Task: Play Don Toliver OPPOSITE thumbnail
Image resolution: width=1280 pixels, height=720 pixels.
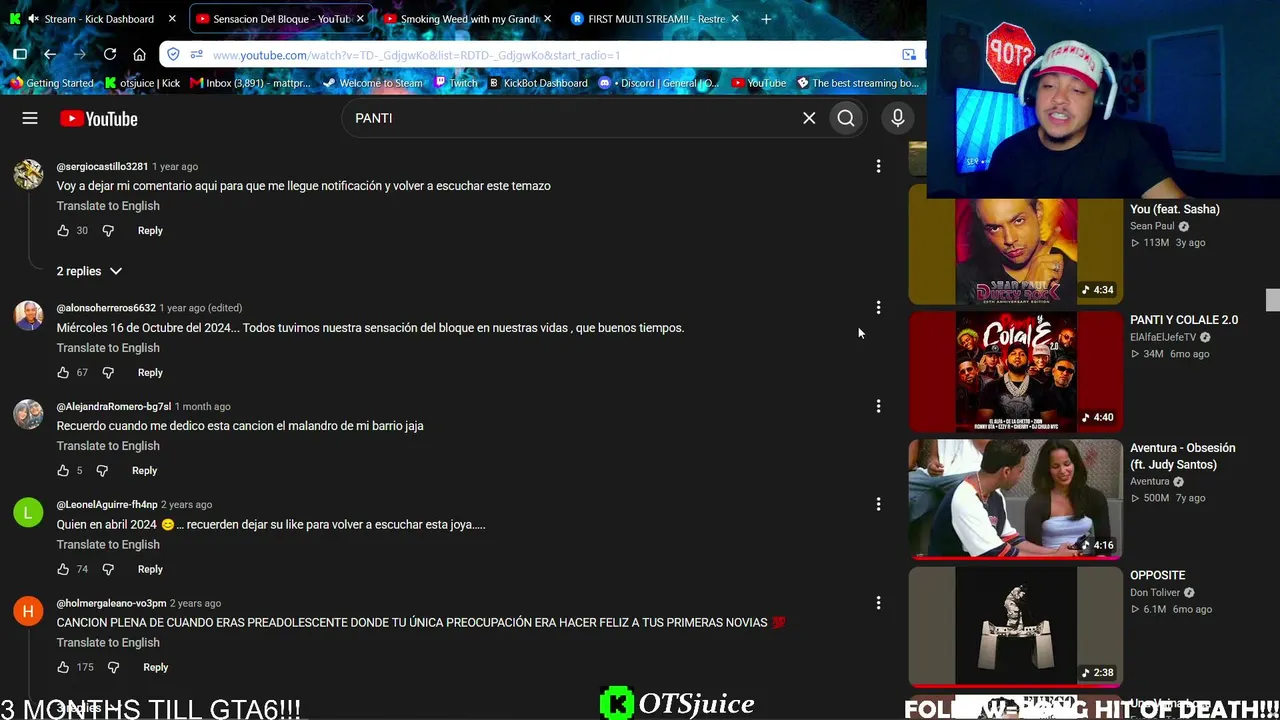Action: pyautogui.click(x=1015, y=627)
